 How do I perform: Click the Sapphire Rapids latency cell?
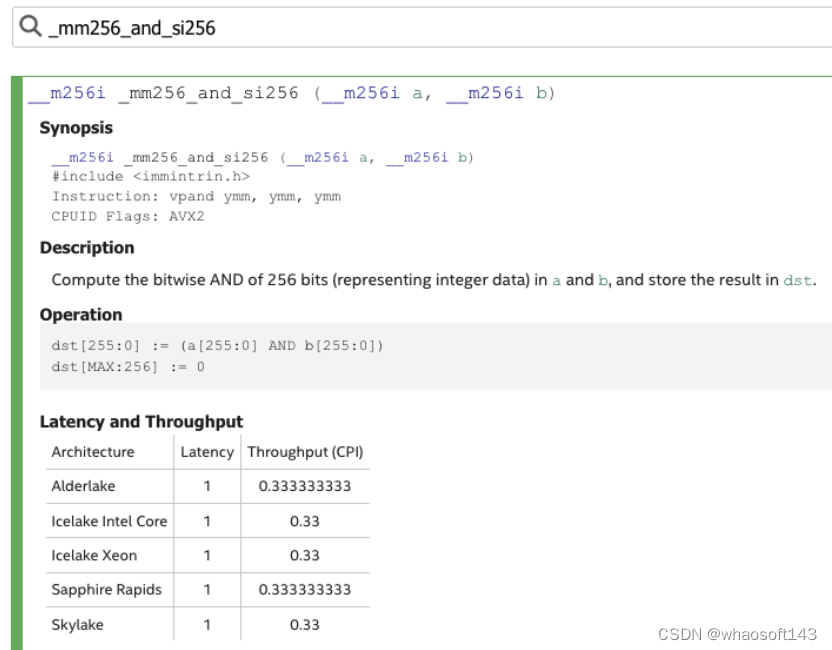[207, 590]
